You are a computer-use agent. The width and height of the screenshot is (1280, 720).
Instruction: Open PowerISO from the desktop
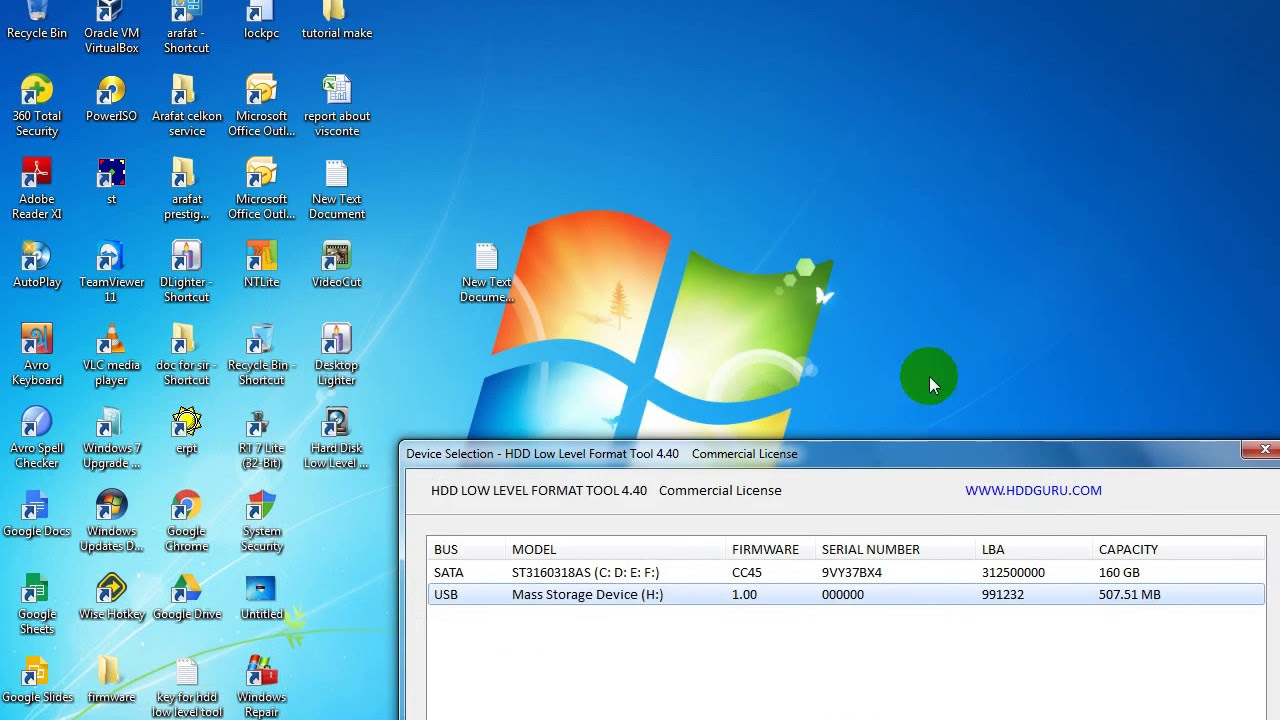click(111, 98)
